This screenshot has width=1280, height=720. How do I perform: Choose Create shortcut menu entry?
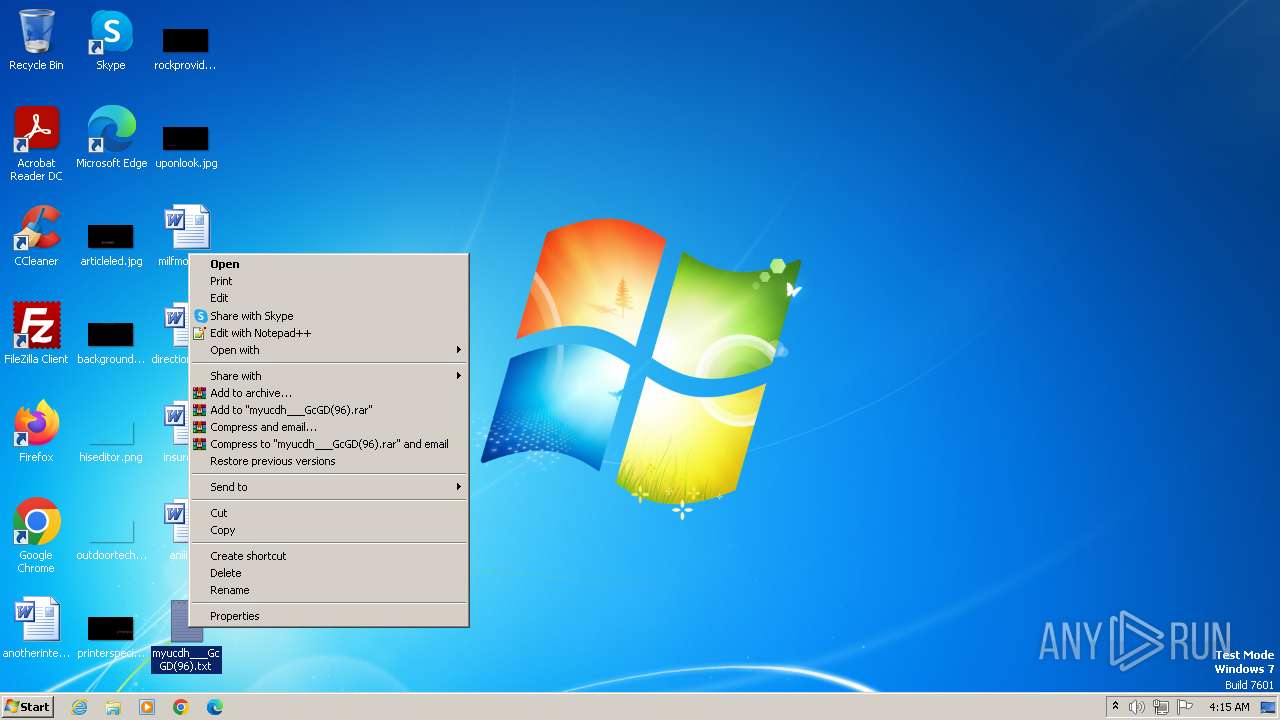329,556
